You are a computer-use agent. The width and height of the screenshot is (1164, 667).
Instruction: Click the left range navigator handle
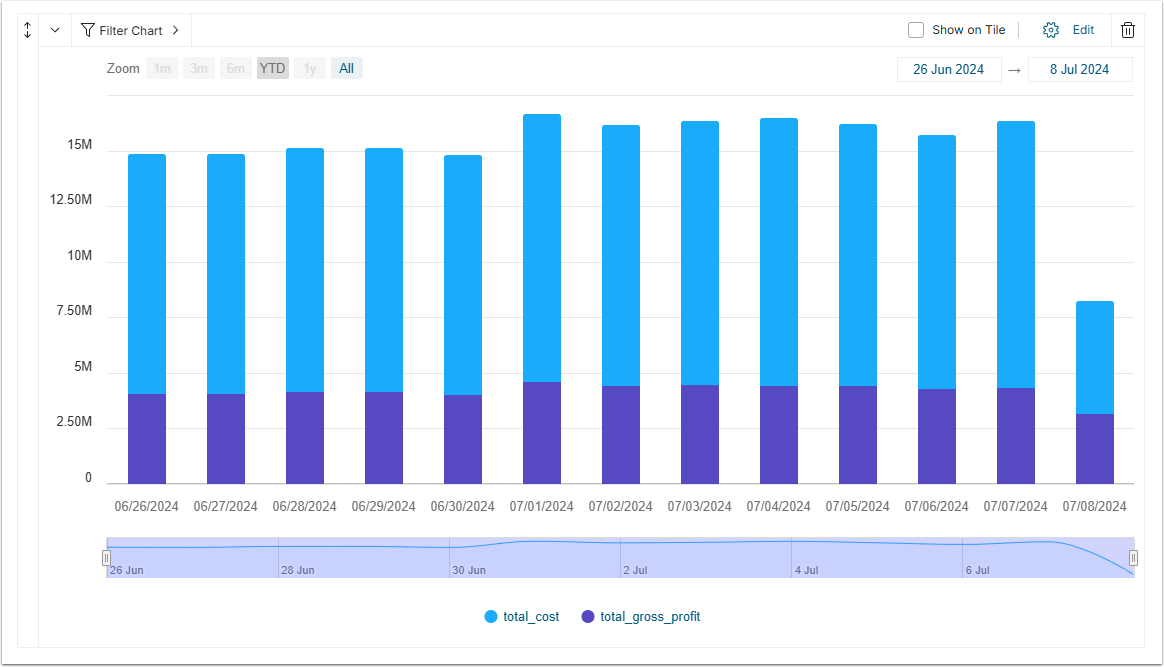tap(106, 558)
